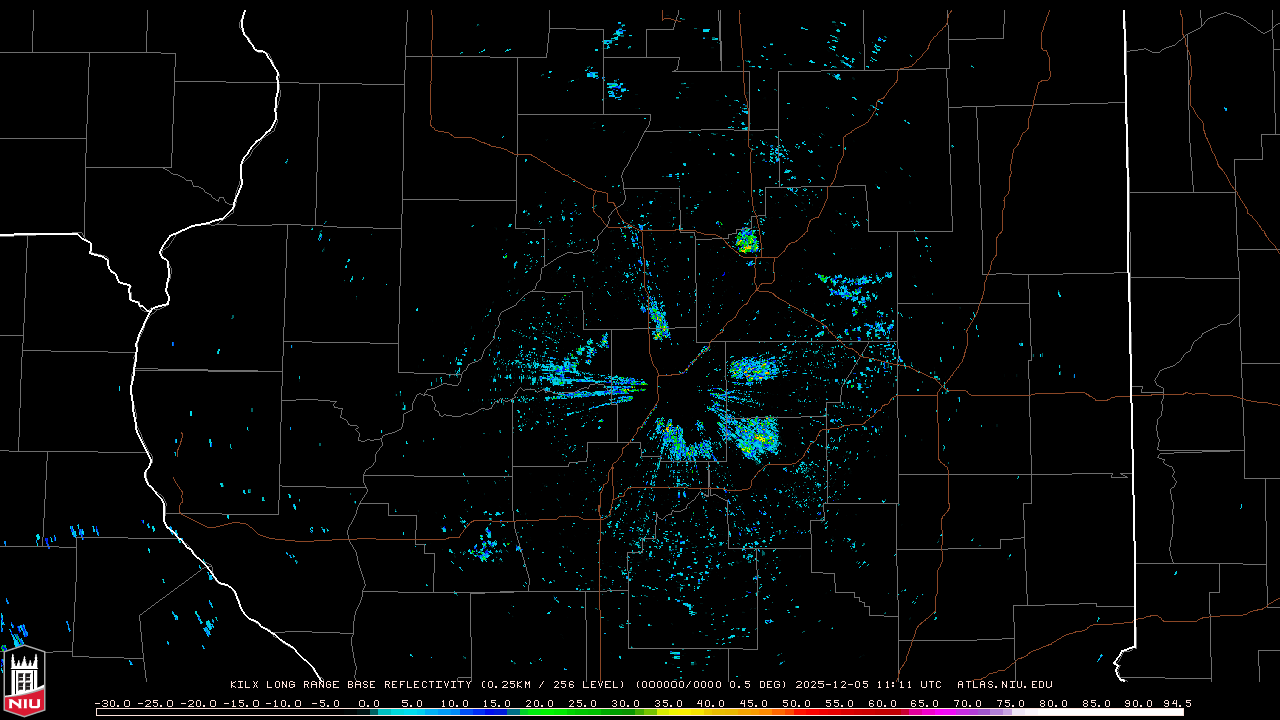Click the 45.0 dBZ scale label
The image size is (1280, 720).
[753, 704]
